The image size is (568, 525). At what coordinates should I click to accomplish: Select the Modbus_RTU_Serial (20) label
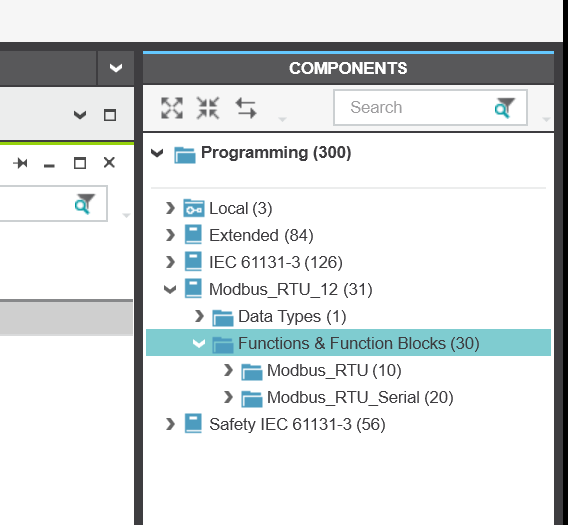point(360,397)
